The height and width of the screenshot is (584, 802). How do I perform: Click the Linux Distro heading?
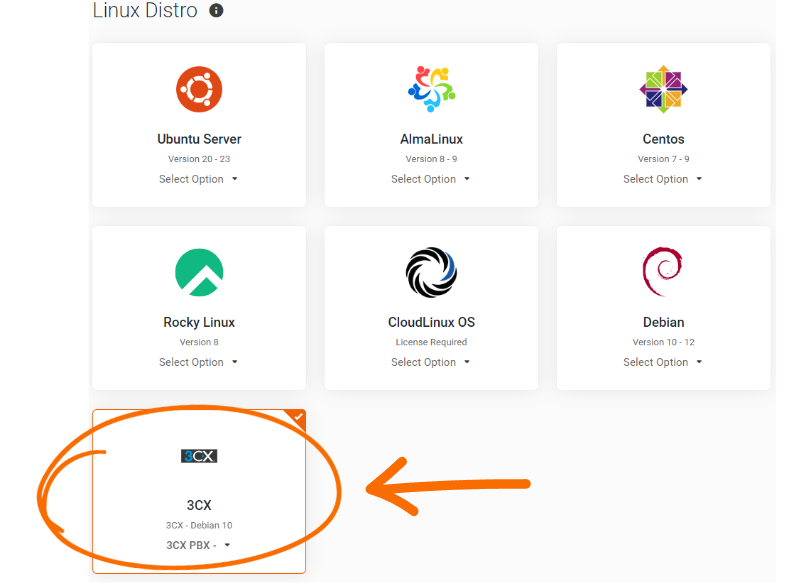(145, 10)
